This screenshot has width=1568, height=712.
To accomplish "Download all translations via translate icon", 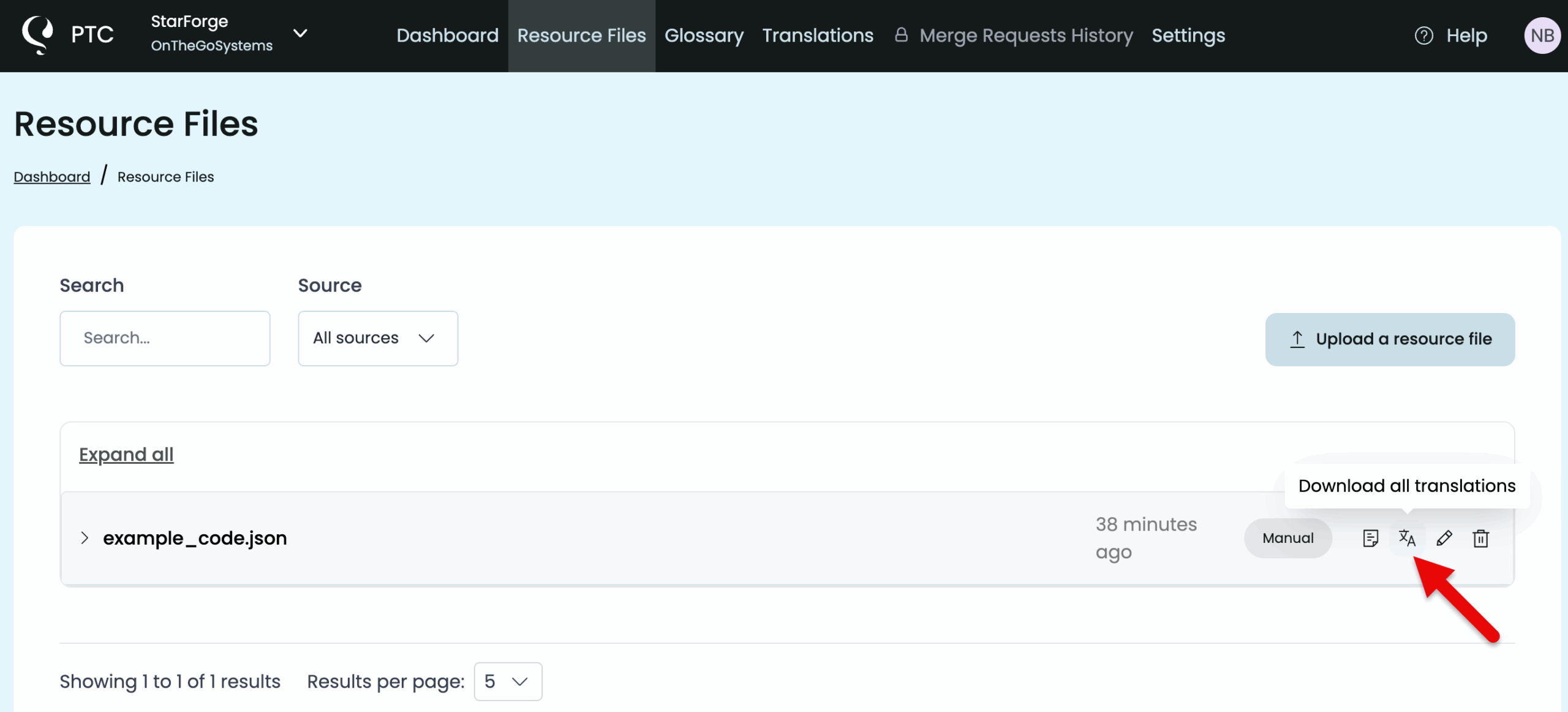I will (1407, 538).
